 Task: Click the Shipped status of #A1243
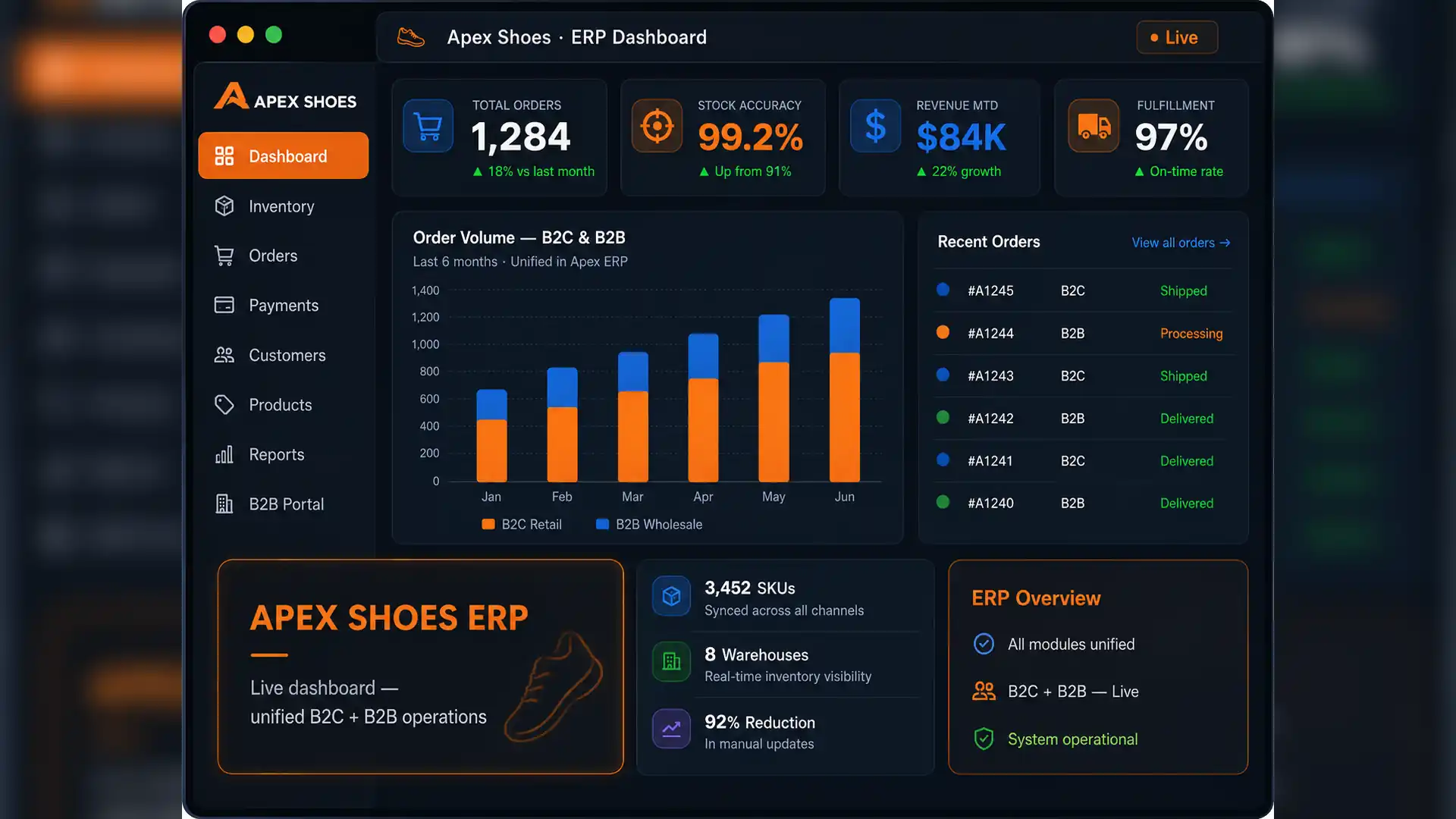1184,376
